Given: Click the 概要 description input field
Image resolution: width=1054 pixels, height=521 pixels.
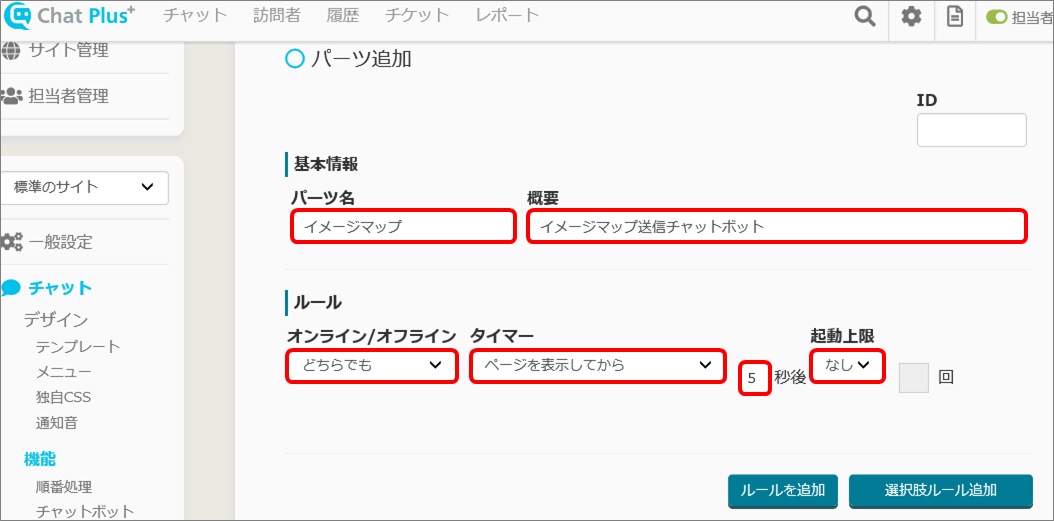Looking at the screenshot, I should click(x=777, y=227).
